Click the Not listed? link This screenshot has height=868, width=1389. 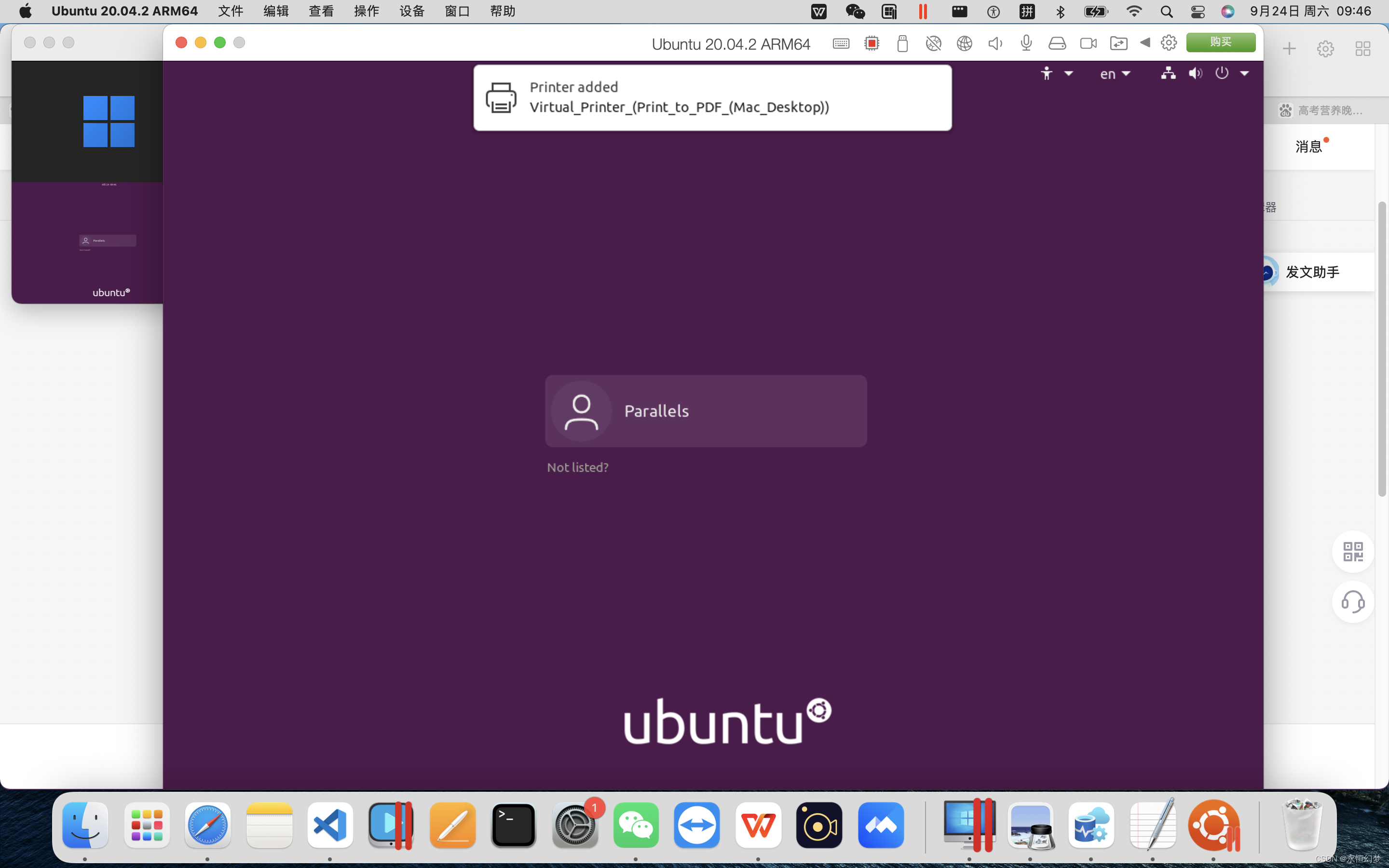(577, 467)
